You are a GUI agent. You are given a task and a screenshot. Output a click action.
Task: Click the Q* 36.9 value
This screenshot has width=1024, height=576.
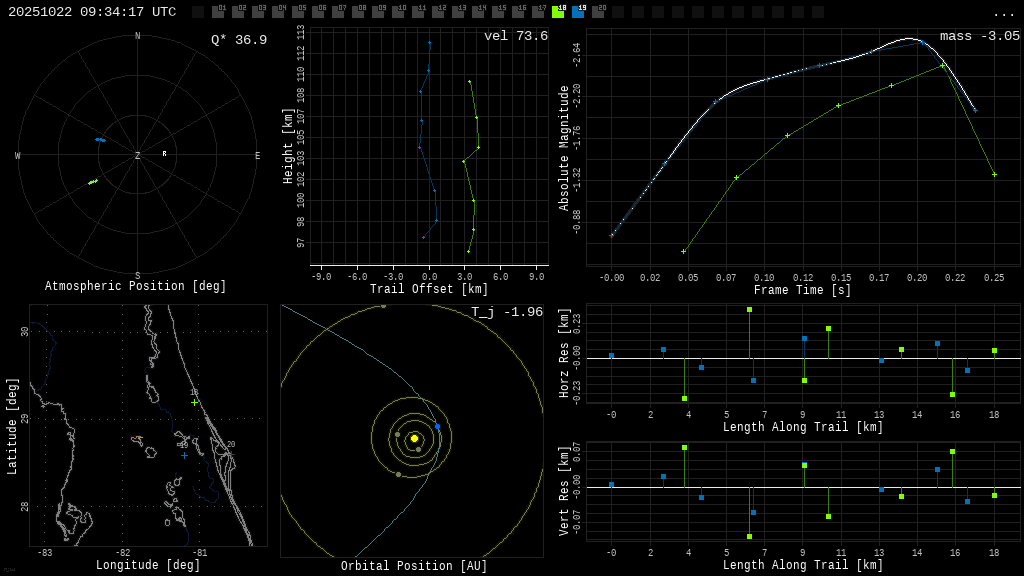[x=239, y=40]
